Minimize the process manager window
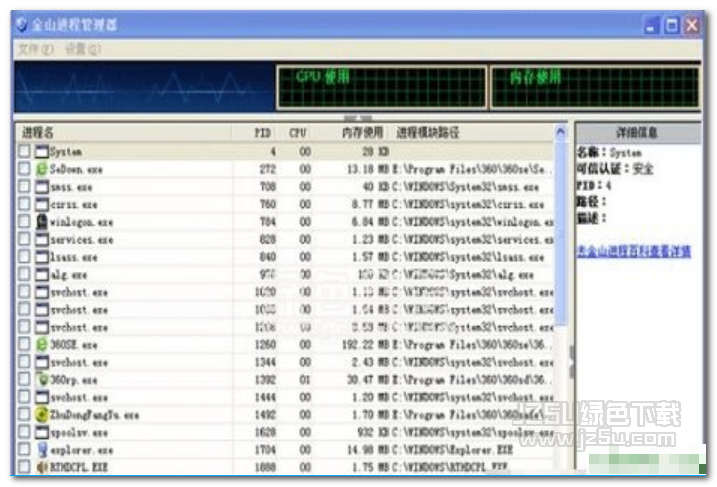717x487 pixels. [x=652, y=25]
